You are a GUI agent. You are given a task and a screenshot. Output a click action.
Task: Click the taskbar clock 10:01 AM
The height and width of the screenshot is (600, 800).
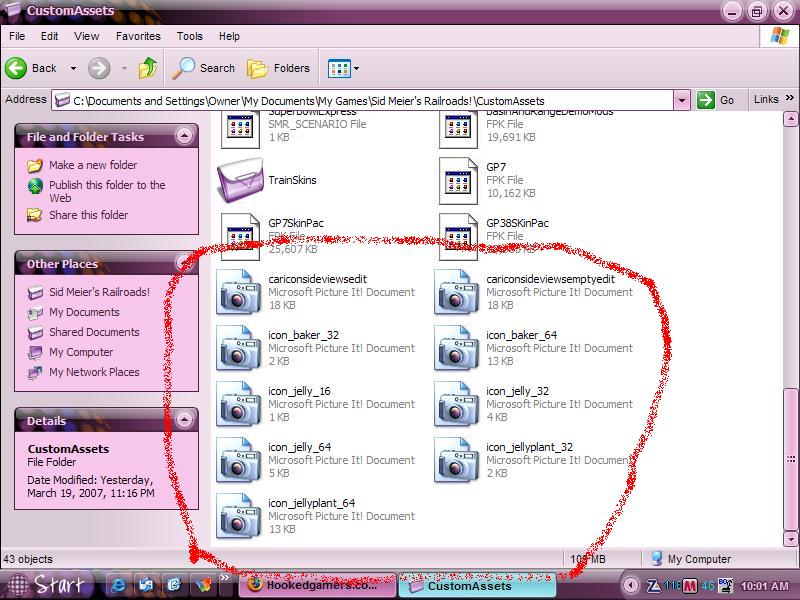point(764,586)
